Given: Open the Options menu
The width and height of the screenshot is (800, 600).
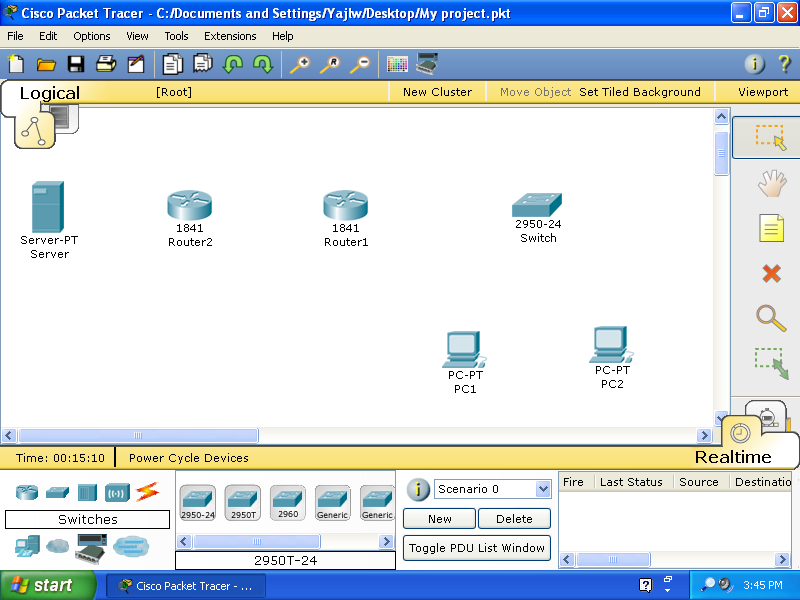Looking at the screenshot, I should tap(92, 36).
